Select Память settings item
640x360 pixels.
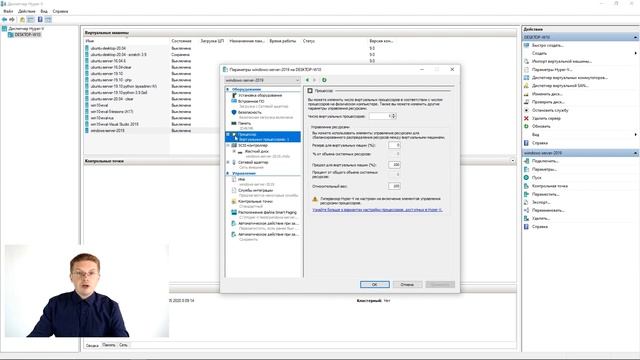244,123
